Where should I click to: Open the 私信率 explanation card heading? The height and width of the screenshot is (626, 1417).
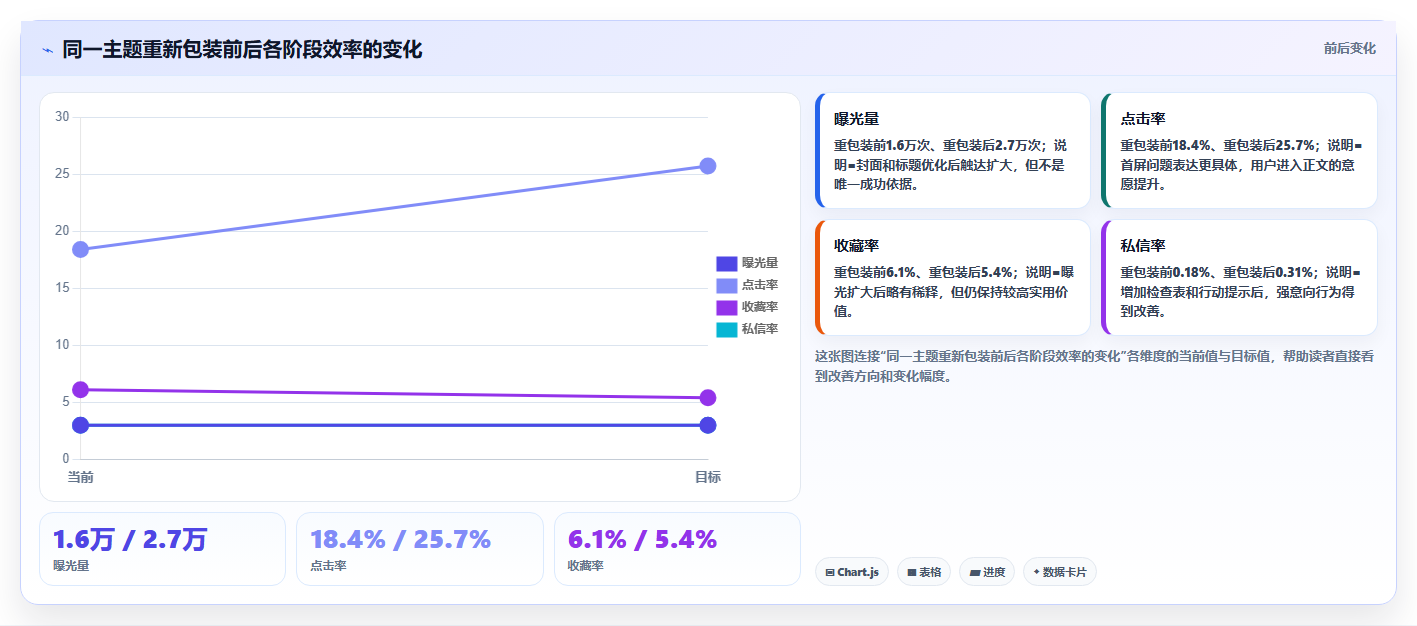1143,246
